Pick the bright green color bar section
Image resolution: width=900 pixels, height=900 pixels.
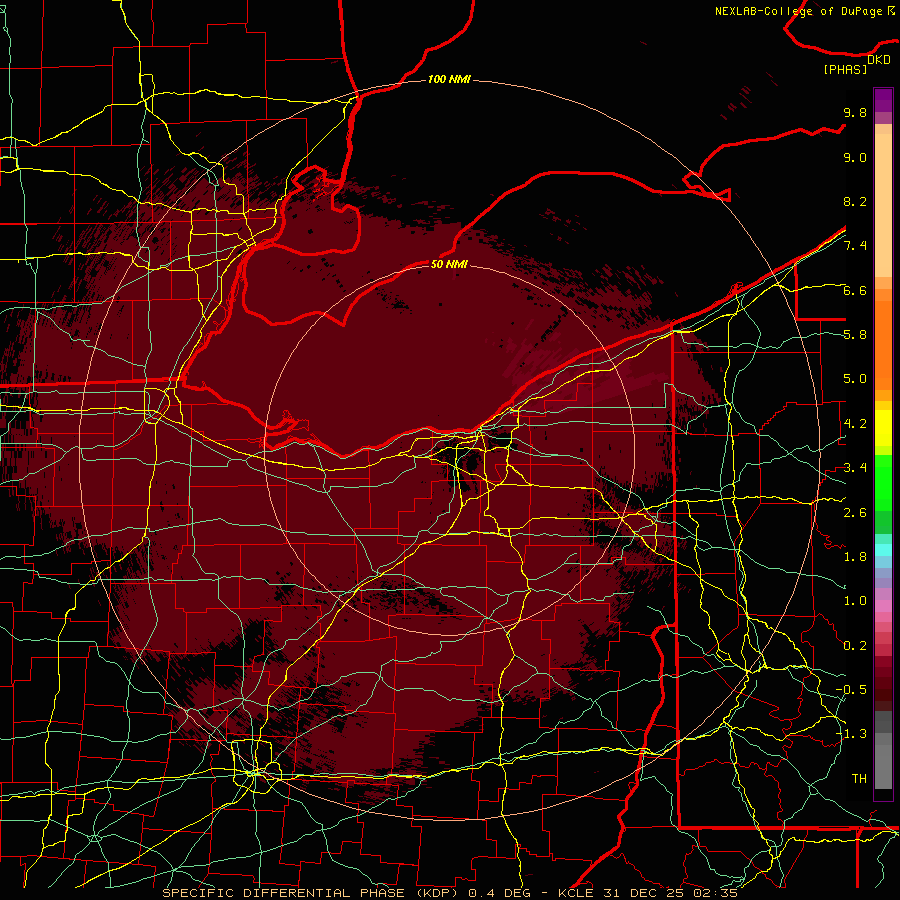[883, 482]
